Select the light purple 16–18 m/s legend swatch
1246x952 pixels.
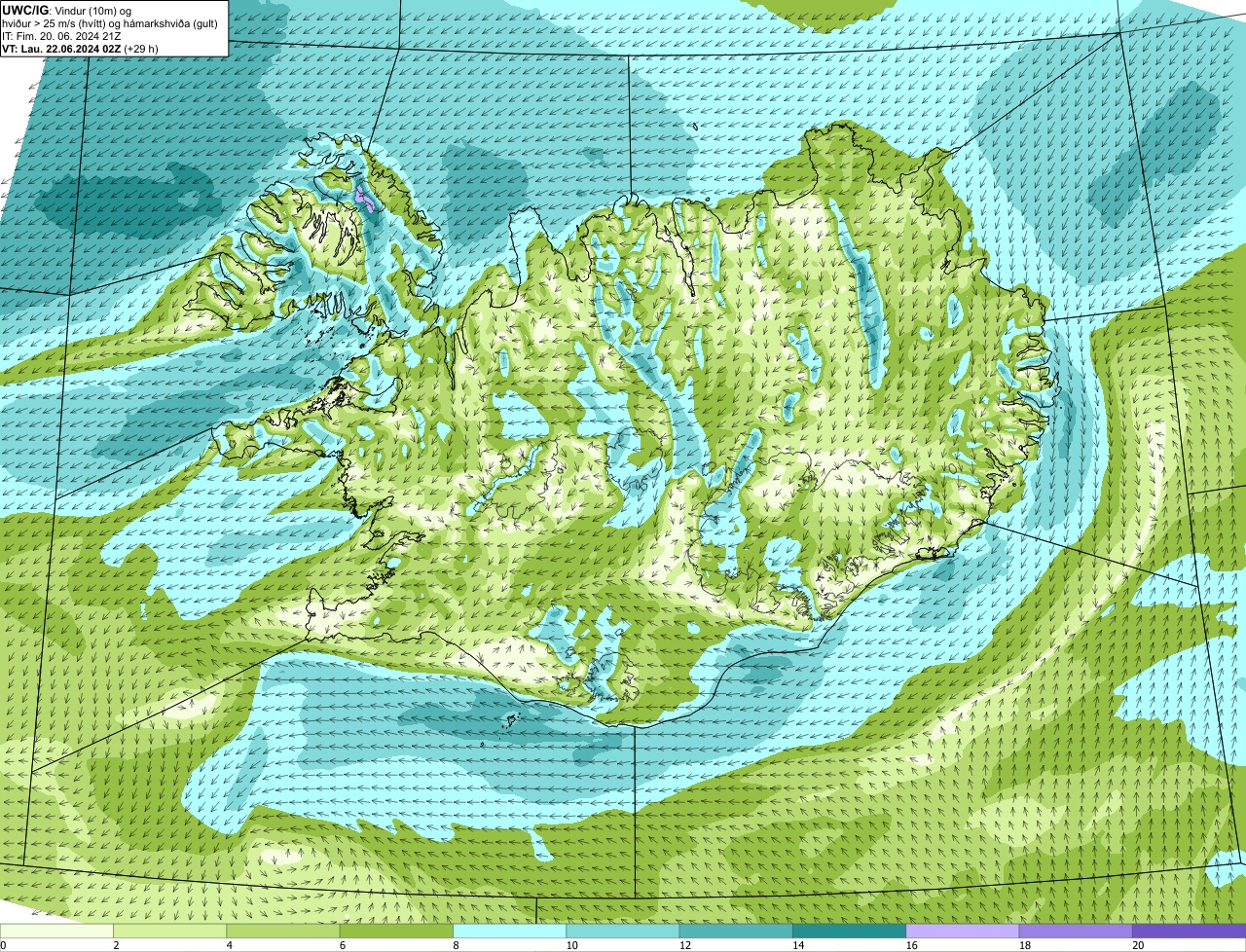click(x=962, y=931)
